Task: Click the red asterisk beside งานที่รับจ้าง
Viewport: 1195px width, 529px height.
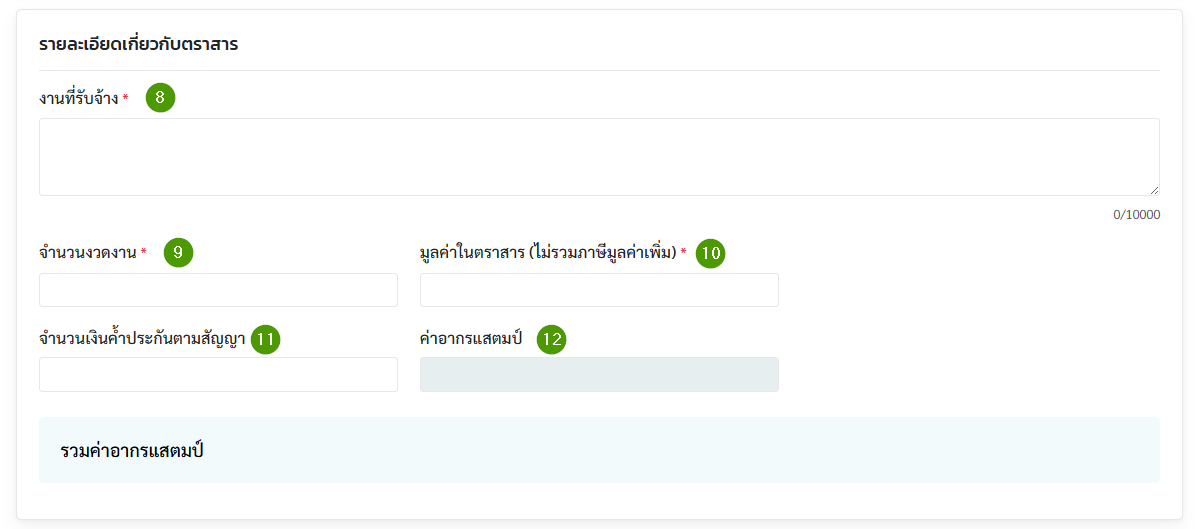Action: [125, 99]
